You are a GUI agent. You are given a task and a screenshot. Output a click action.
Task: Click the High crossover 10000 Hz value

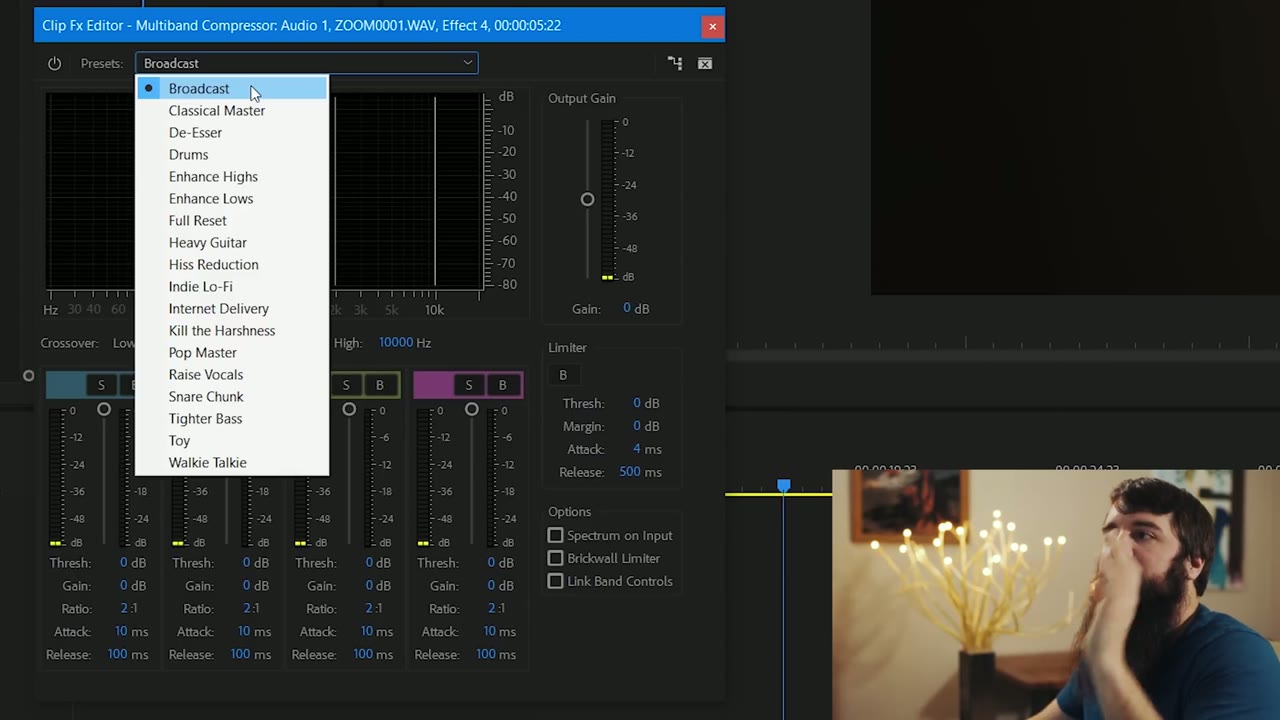tap(405, 343)
